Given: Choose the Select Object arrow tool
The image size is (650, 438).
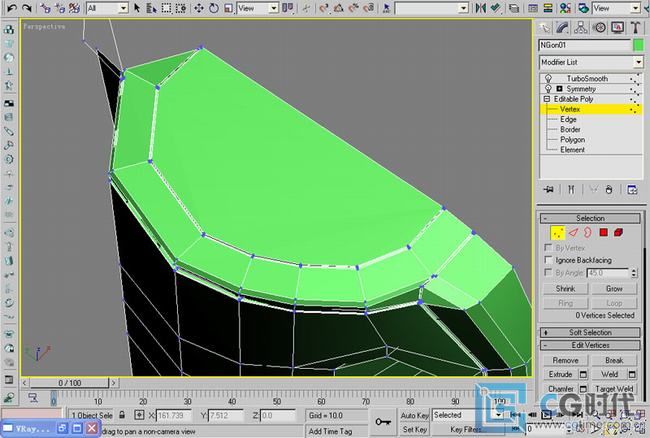Looking at the screenshot, I should pos(137,8).
